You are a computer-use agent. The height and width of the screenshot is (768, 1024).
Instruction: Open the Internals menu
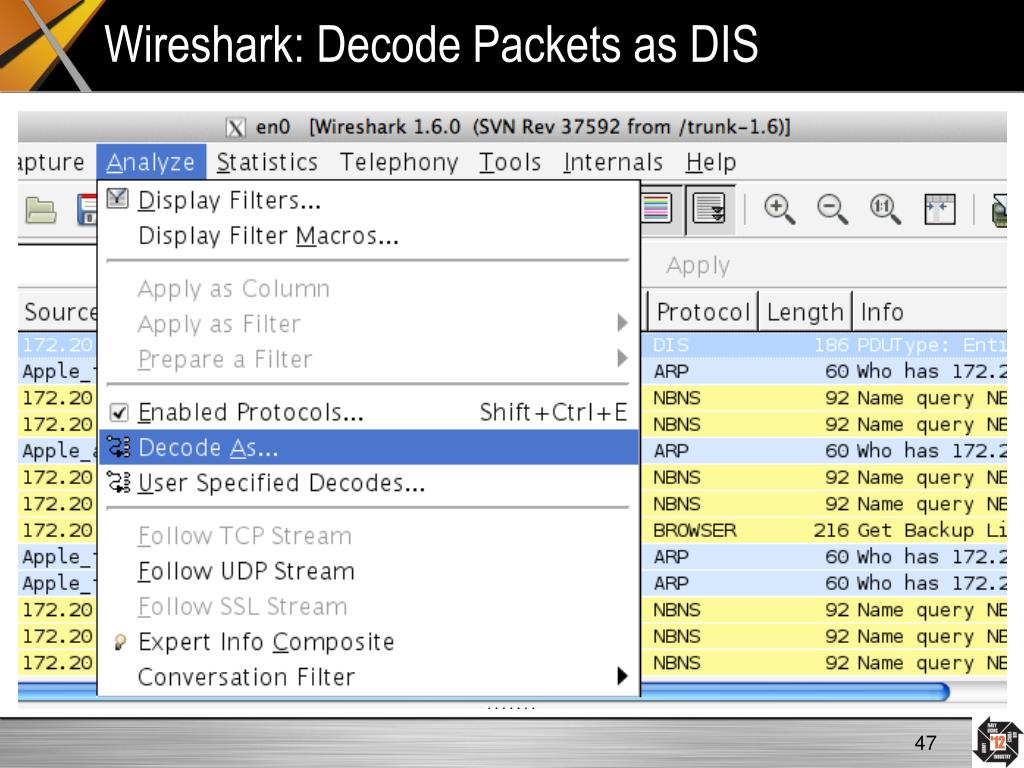click(613, 162)
